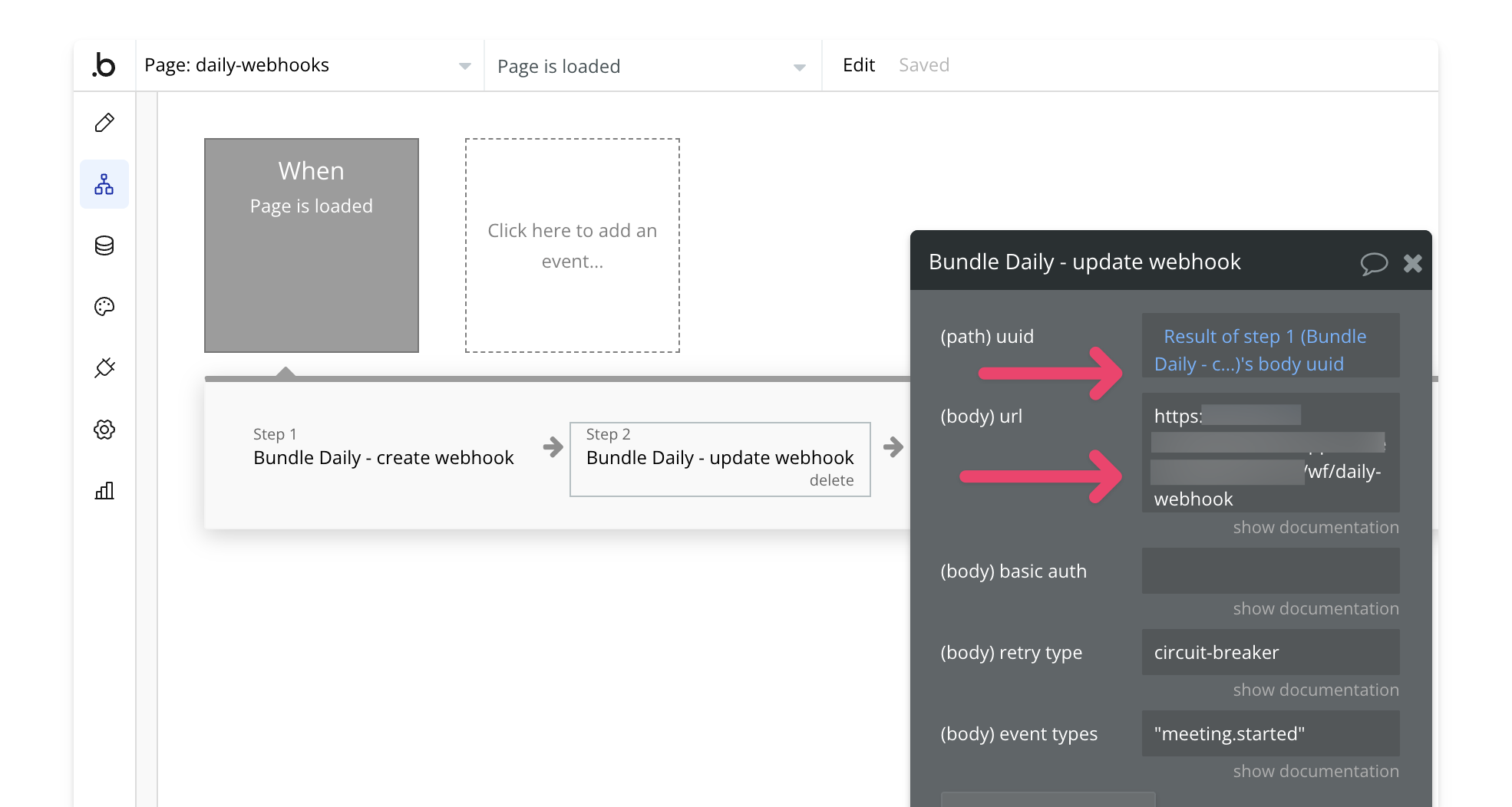Open the Logs tab chart icon
The height and width of the screenshot is (807, 1512).
[104, 491]
